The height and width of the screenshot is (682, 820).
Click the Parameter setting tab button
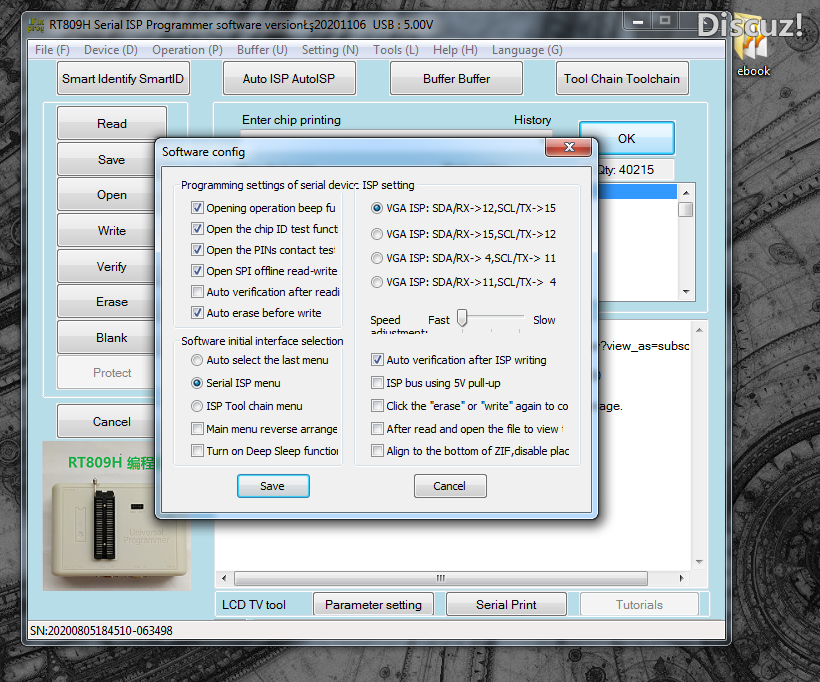coord(373,604)
